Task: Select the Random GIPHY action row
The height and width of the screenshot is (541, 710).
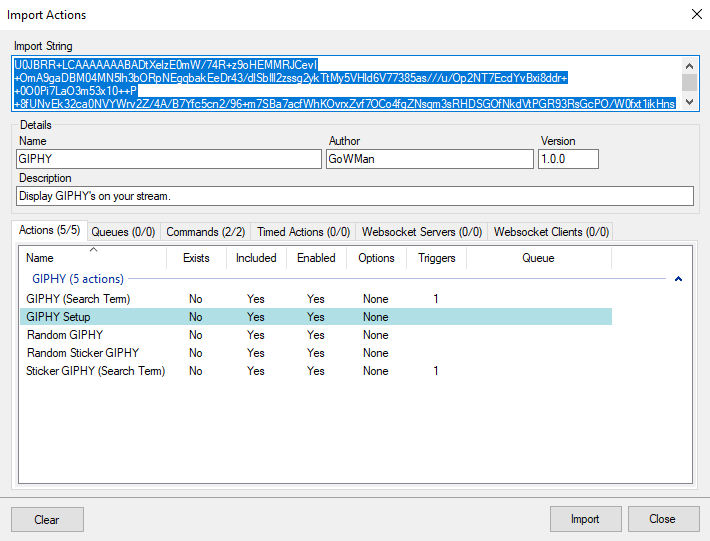Action: [316, 335]
